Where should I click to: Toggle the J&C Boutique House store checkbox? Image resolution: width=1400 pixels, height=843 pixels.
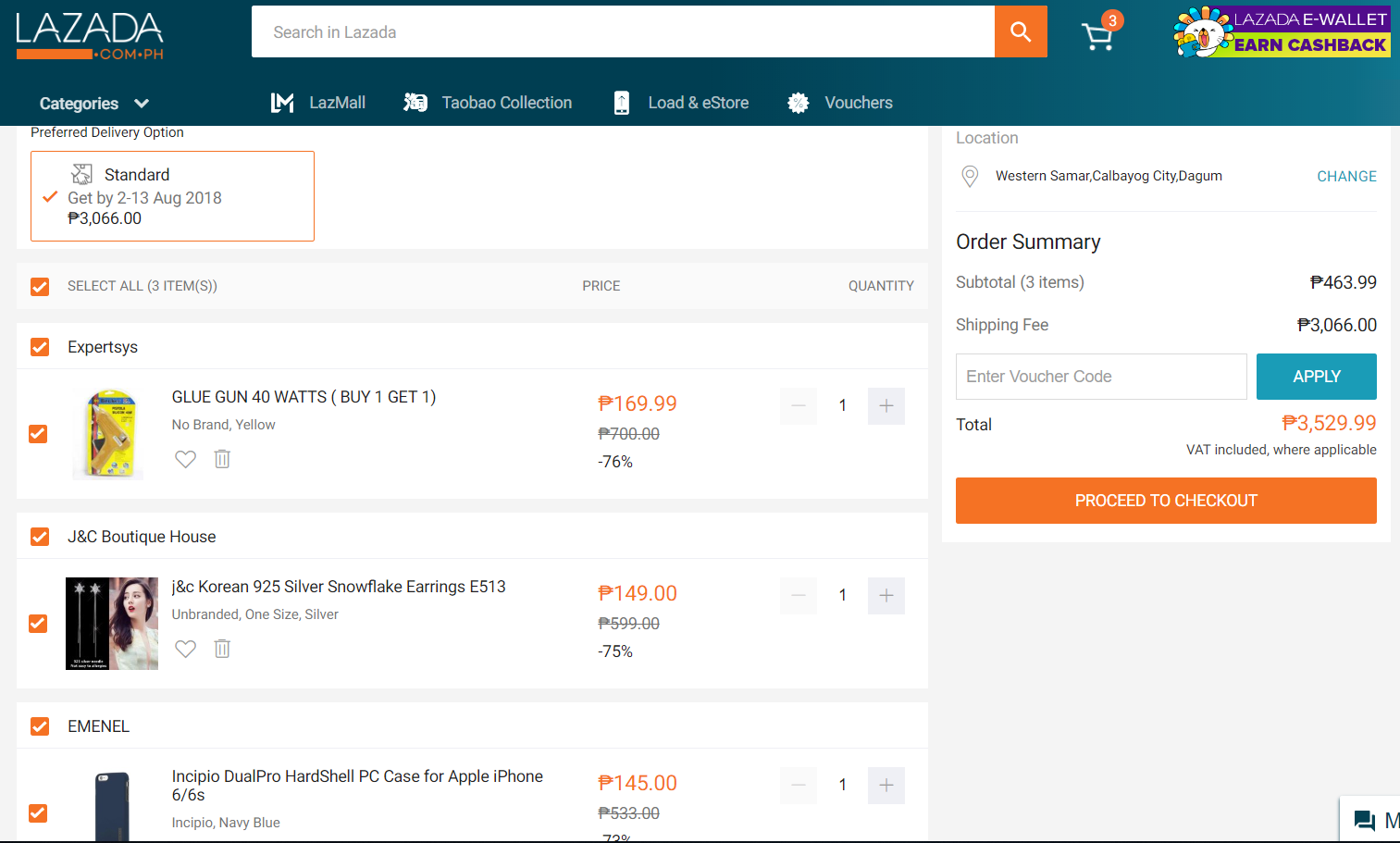coord(39,537)
